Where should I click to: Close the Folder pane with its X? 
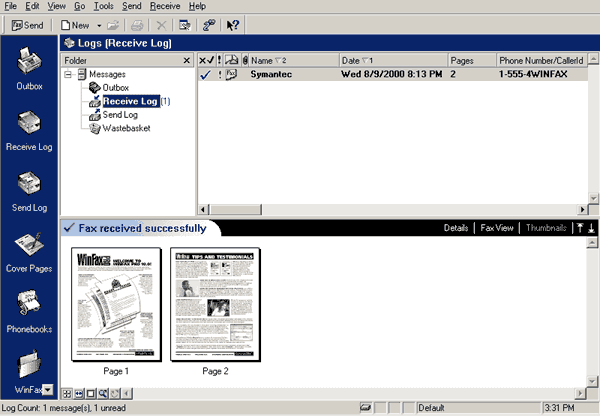click(186, 60)
